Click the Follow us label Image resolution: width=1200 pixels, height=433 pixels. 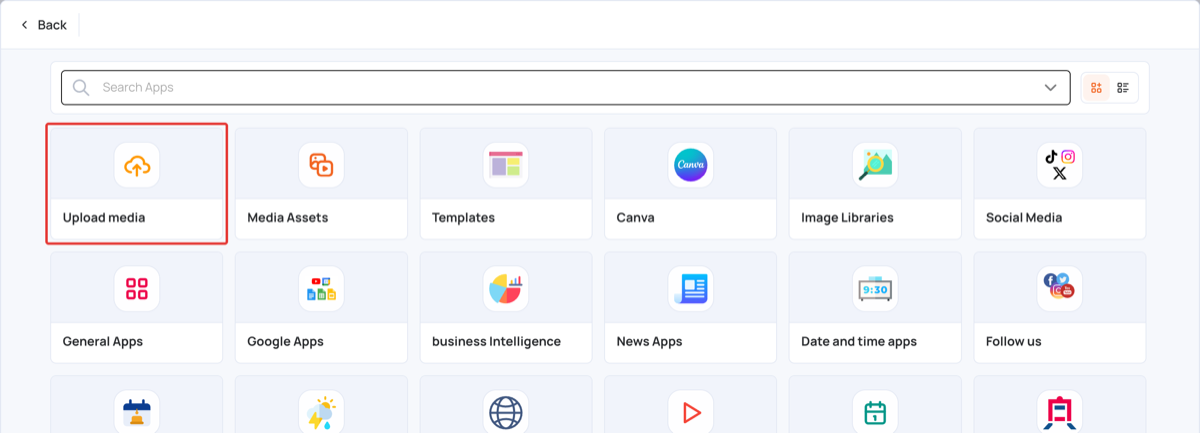coord(1014,341)
